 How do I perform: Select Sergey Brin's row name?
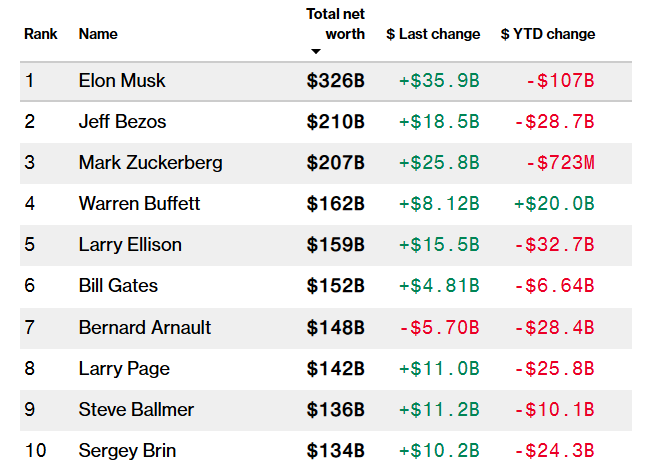(125, 450)
